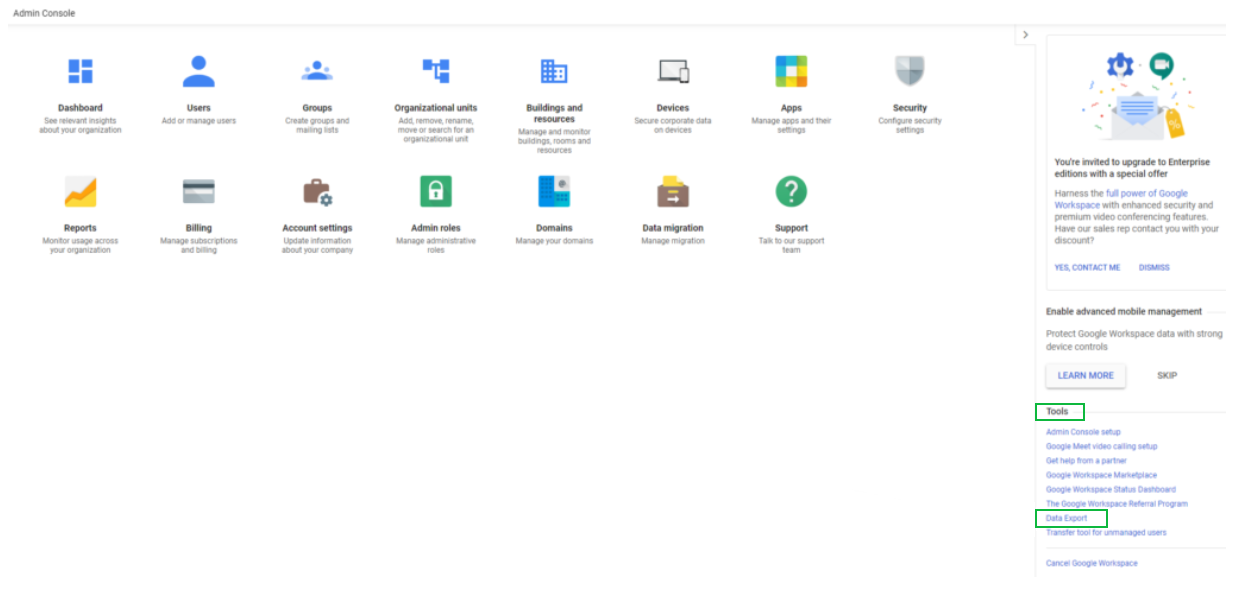Click the Domains label text
This screenshot has width=1243, height=606.
coord(554,228)
